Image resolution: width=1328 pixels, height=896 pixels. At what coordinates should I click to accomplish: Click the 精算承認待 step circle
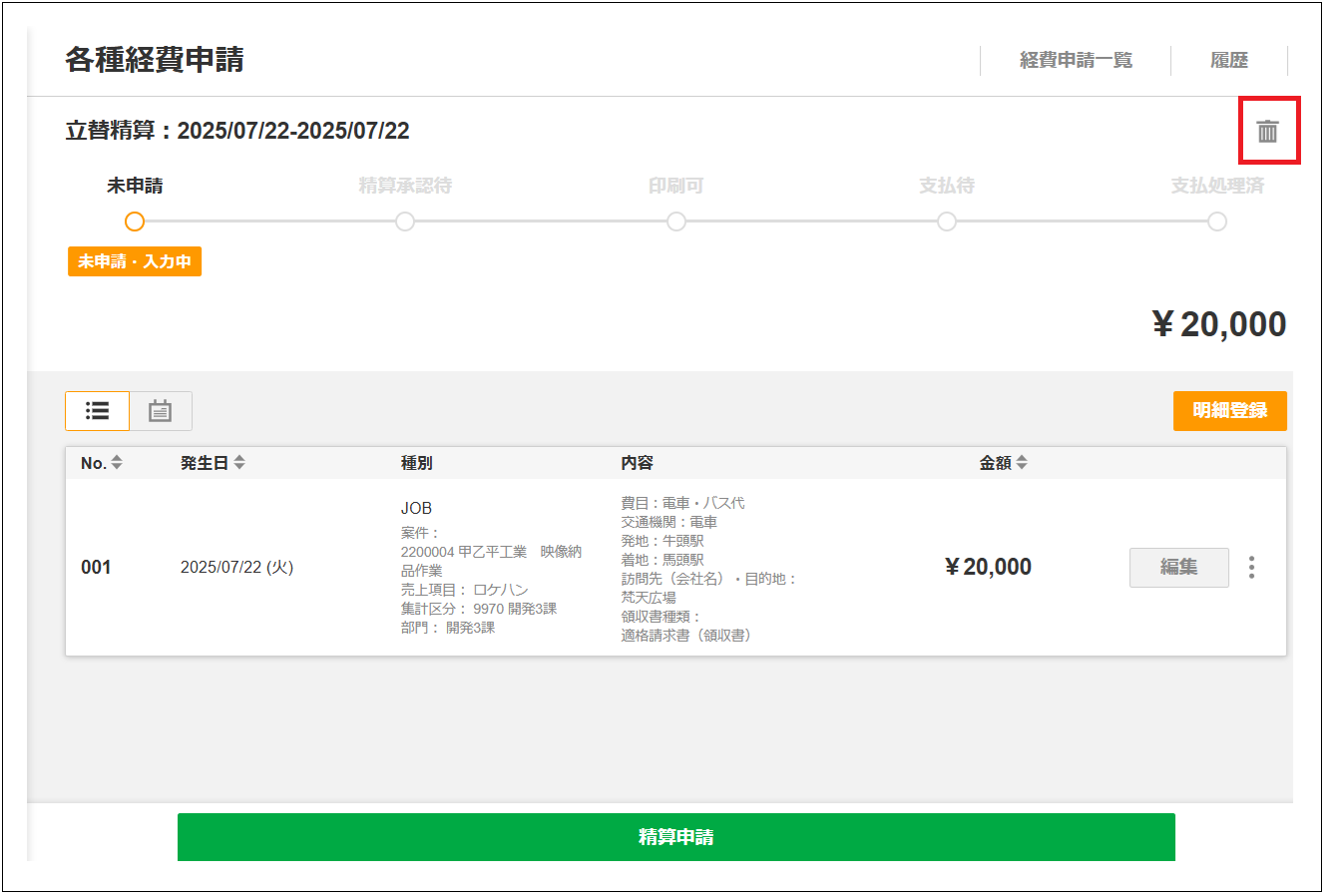click(405, 222)
